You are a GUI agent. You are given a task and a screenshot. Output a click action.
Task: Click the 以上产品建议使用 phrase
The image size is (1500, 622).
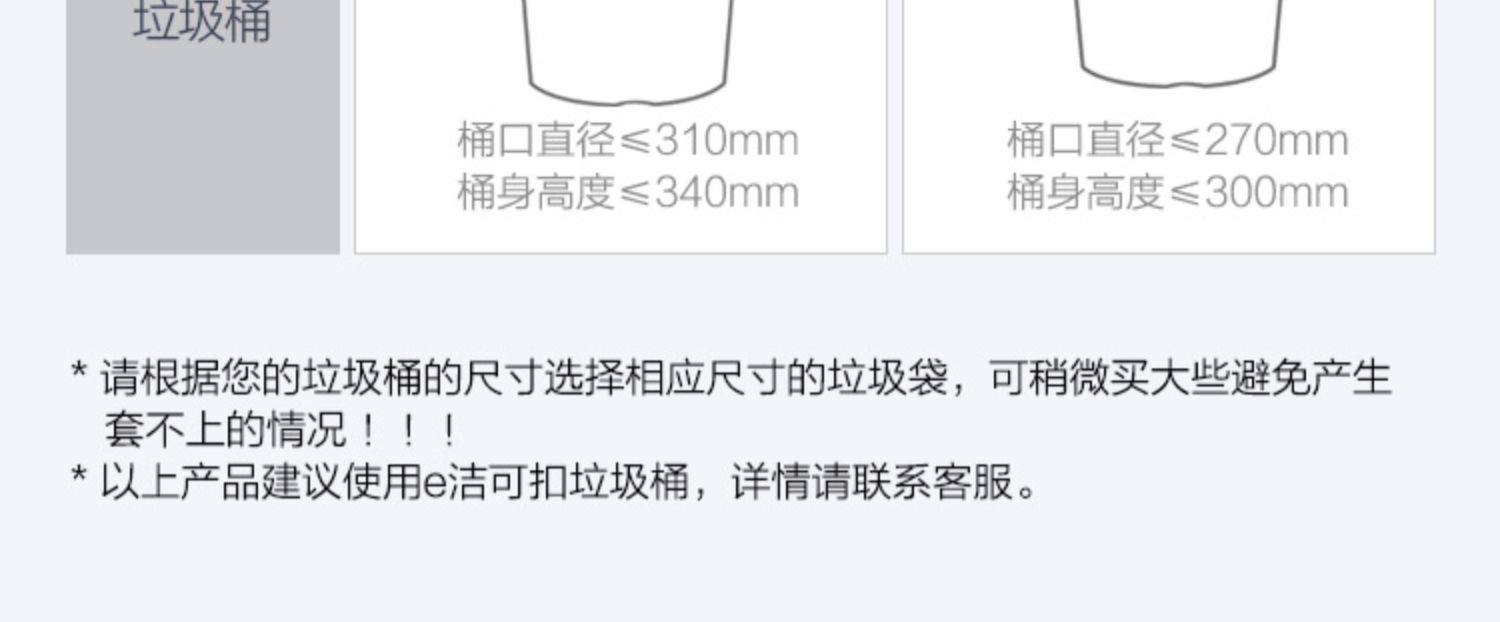[262, 483]
